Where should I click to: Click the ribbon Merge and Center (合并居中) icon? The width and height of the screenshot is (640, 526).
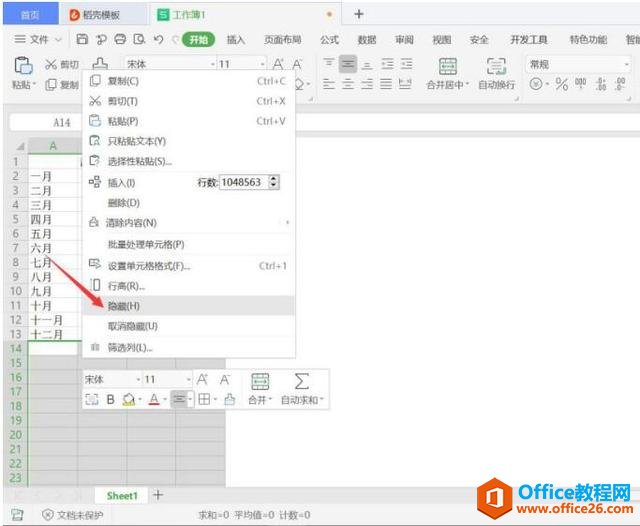pos(448,66)
